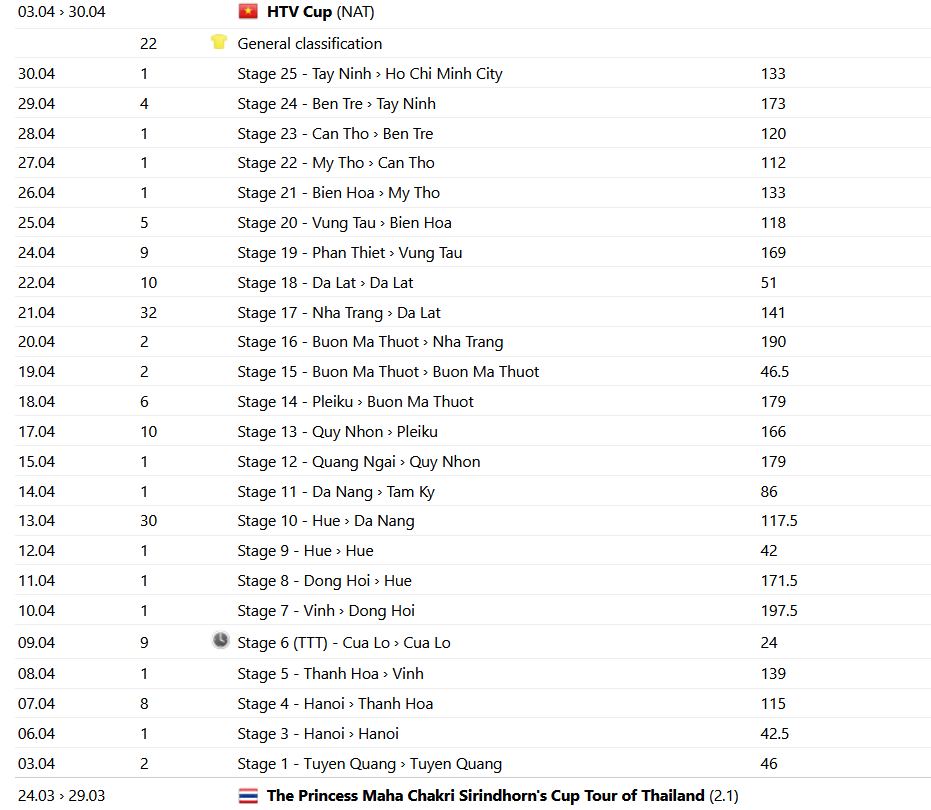Open the Princess Maha Chakri Sirindhorn's Cup link
This screenshot has width=931, height=810.
[485, 796]
